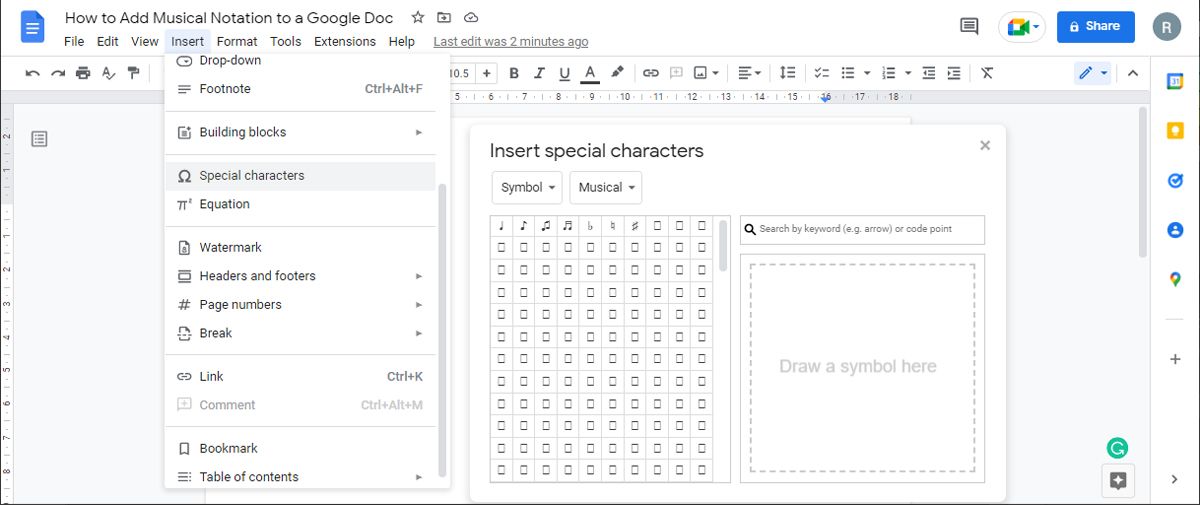This screenshot has width=1200, height=505.
Task: Toggle bold formatting
Action: click(514, 73)
